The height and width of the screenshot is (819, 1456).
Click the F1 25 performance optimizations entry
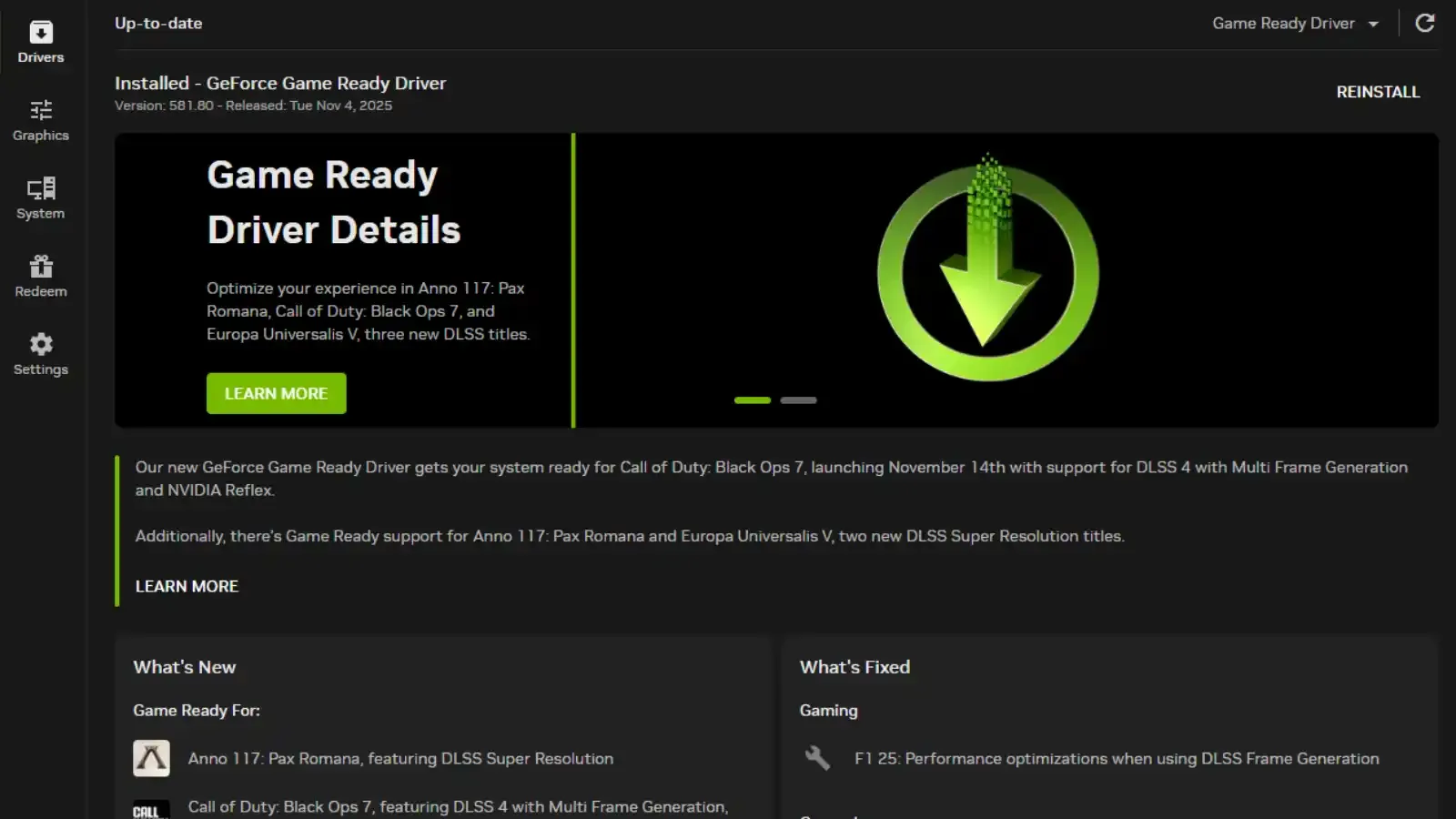1116,759
